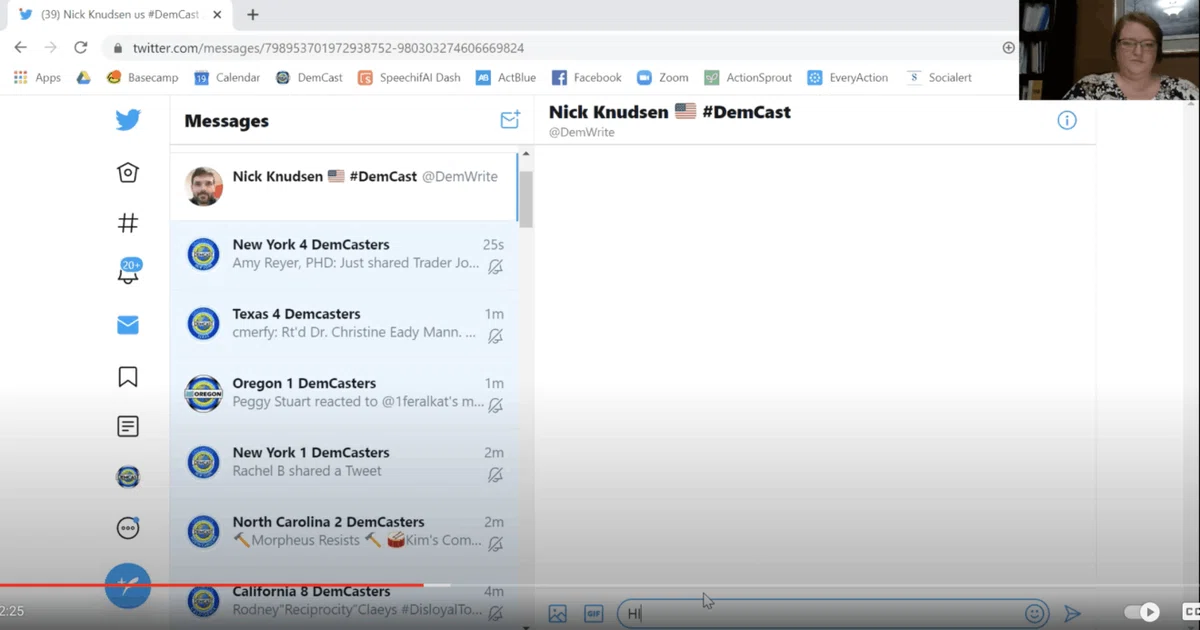This screenshot has width=1200, height=630.
Task: Click Oregon 1 DemCasters group avatar
Action: pos(204,393)
